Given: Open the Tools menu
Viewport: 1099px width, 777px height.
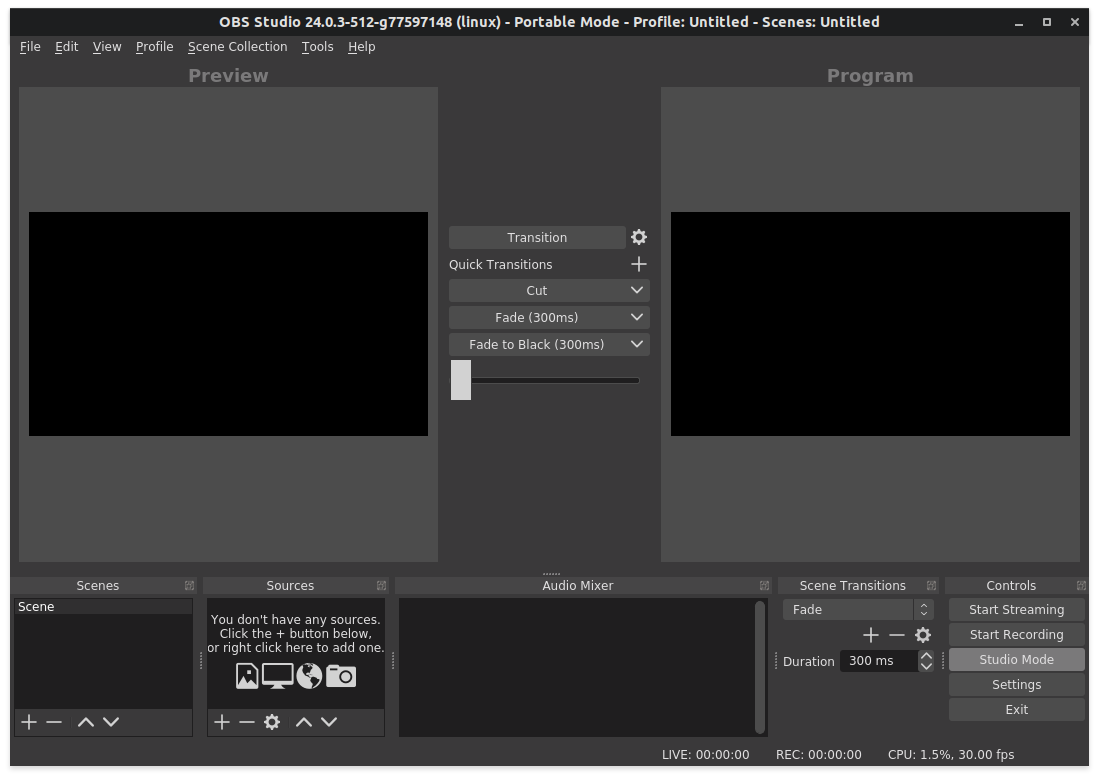Looking at the screenshot, I should click(317, 46).
